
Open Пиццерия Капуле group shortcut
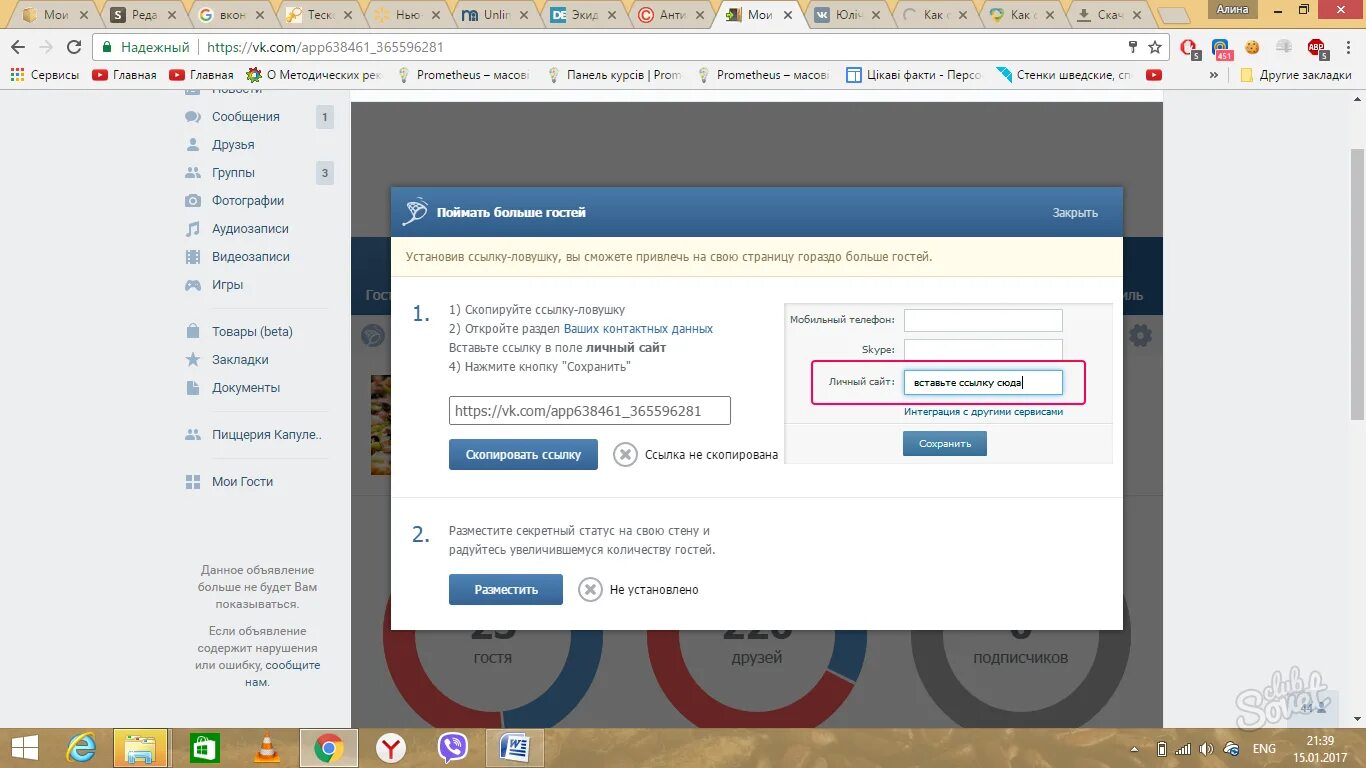tap(267, 435)
